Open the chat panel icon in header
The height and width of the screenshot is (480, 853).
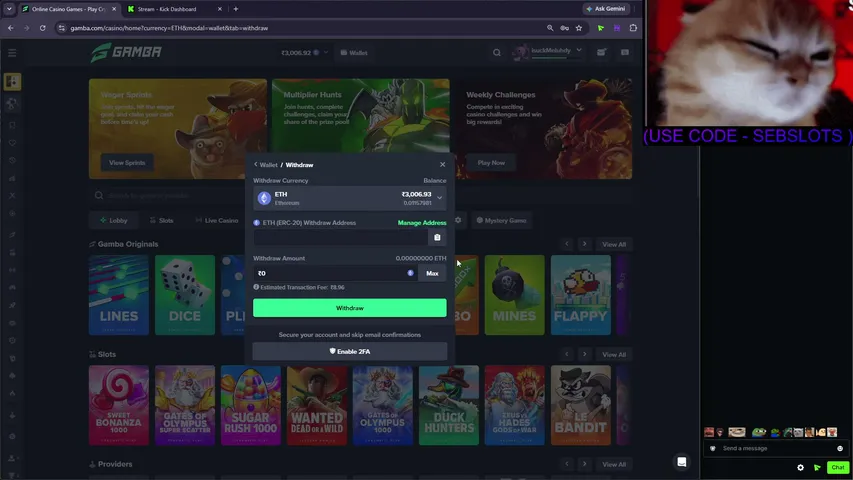[x=625, y=53]
